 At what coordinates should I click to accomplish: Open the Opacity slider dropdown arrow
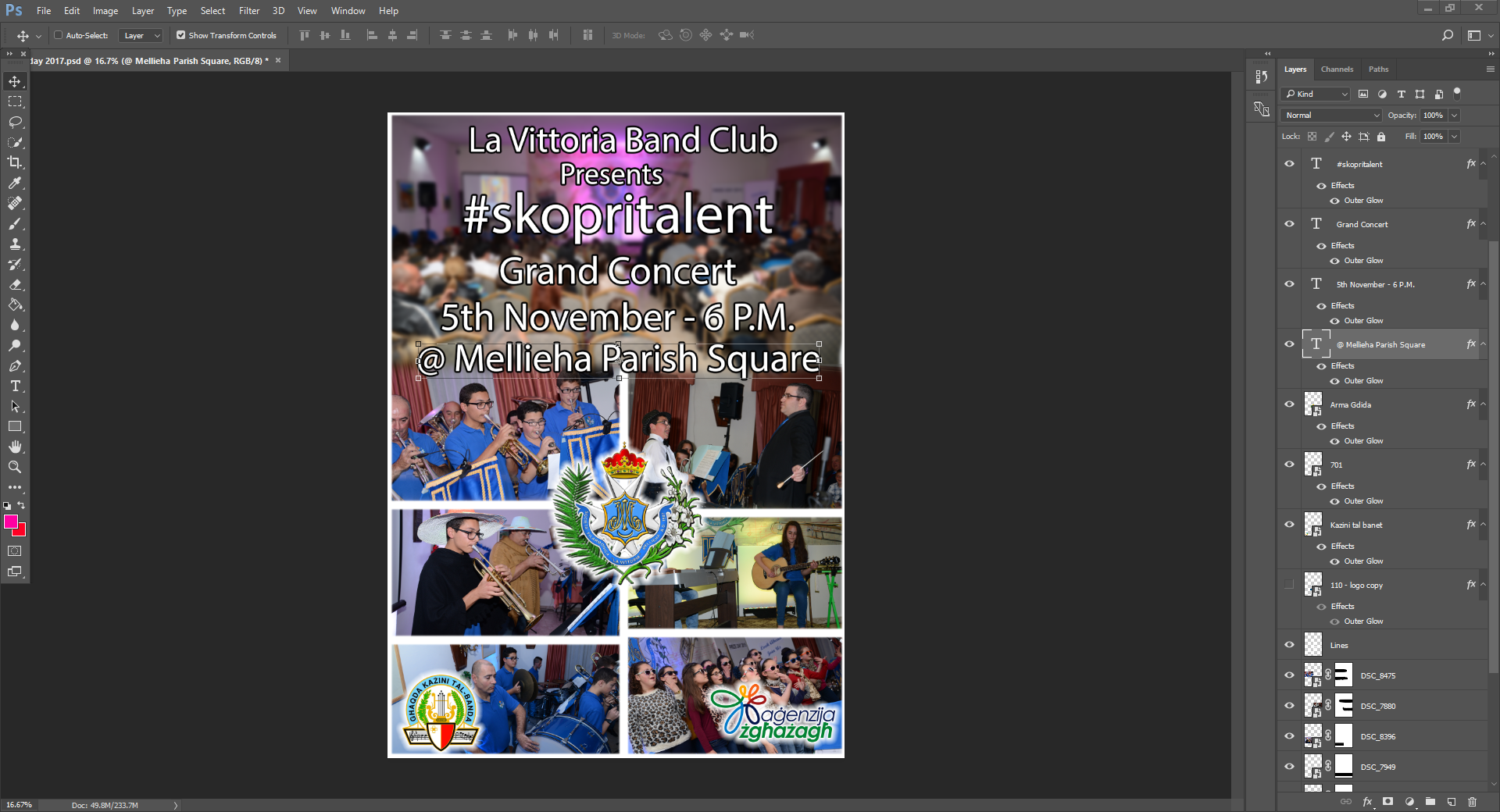(1454, 116)
